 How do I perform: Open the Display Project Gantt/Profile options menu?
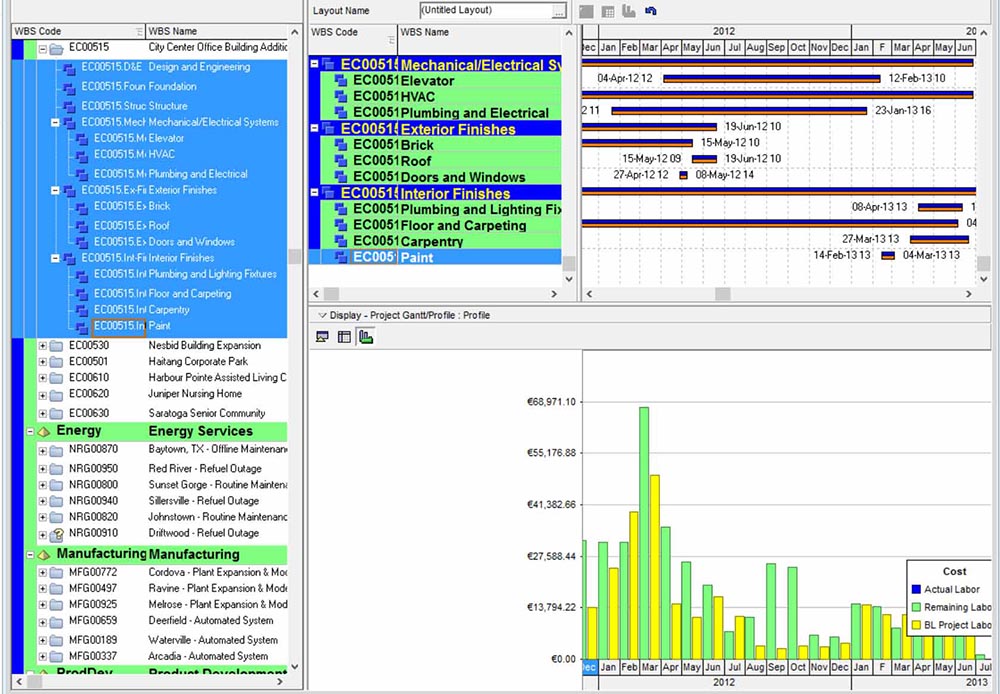[322, 315]
